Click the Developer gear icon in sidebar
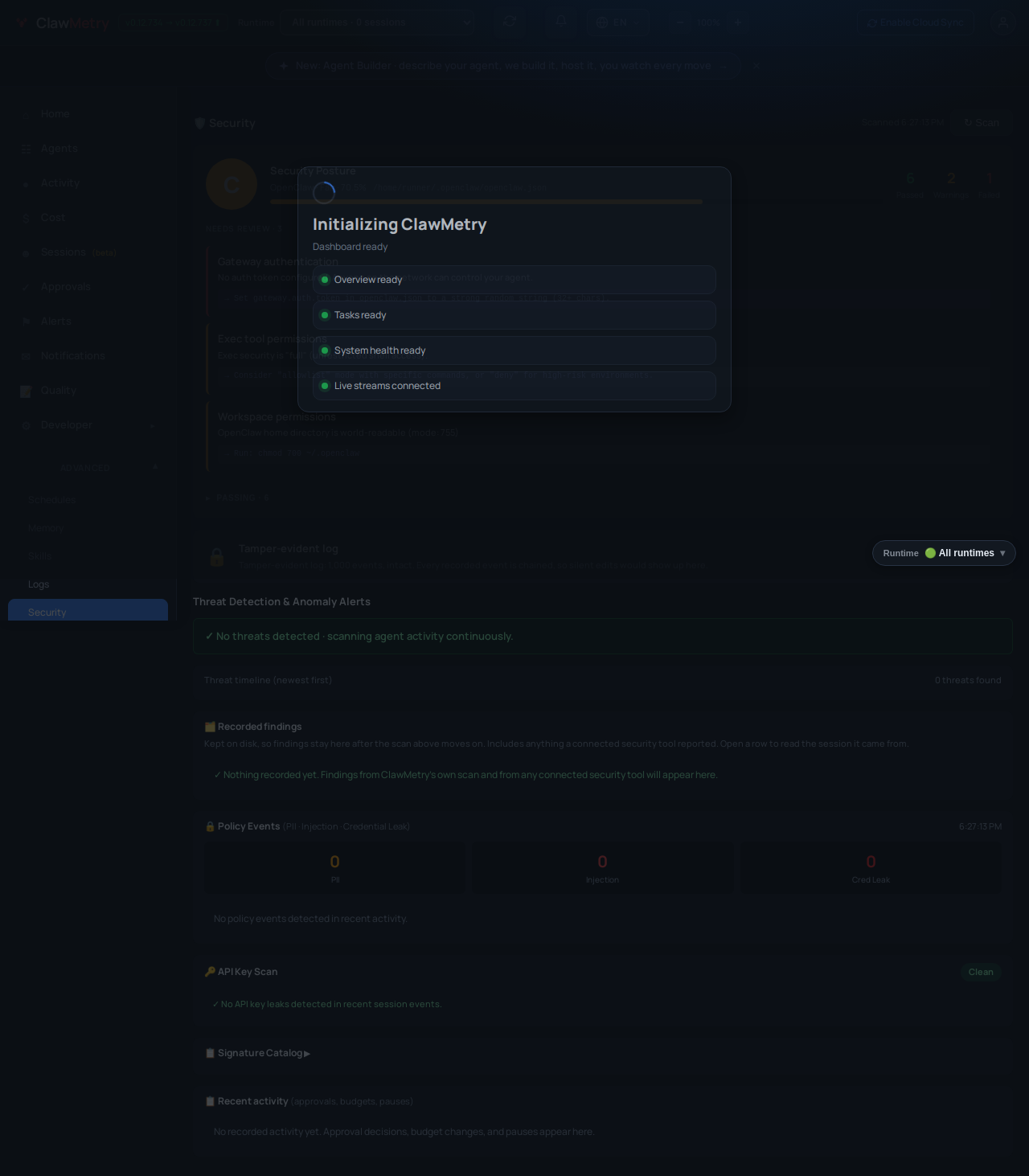The width and height of the screenshot is (1029, 1176). (x=26, y=425)
